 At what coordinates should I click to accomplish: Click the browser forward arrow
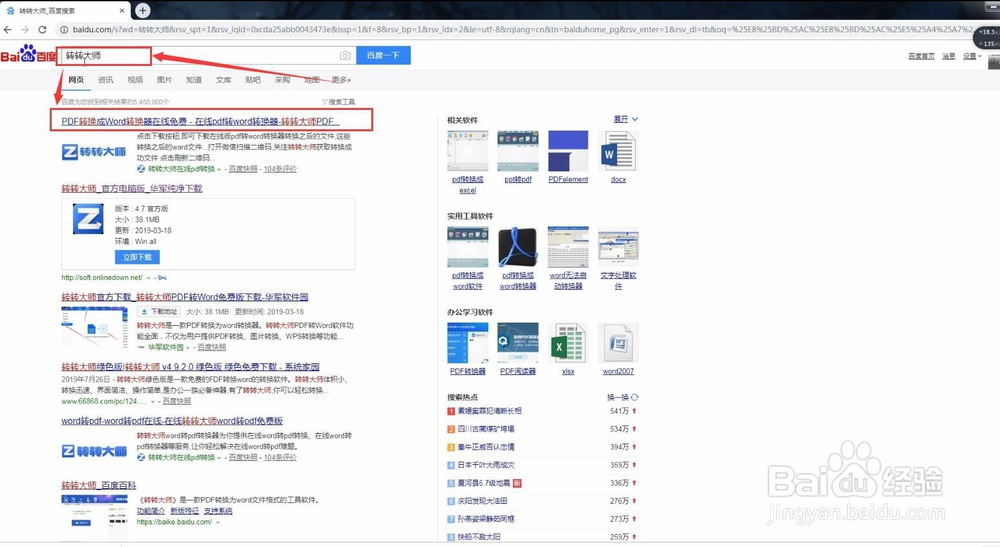pyautogui.click(x=25, y=29)
